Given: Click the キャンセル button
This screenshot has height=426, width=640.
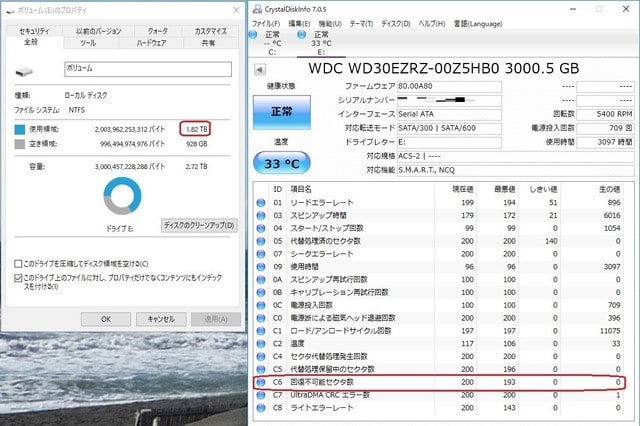Looking at the screenshot, I should click(x=161, y=319).
